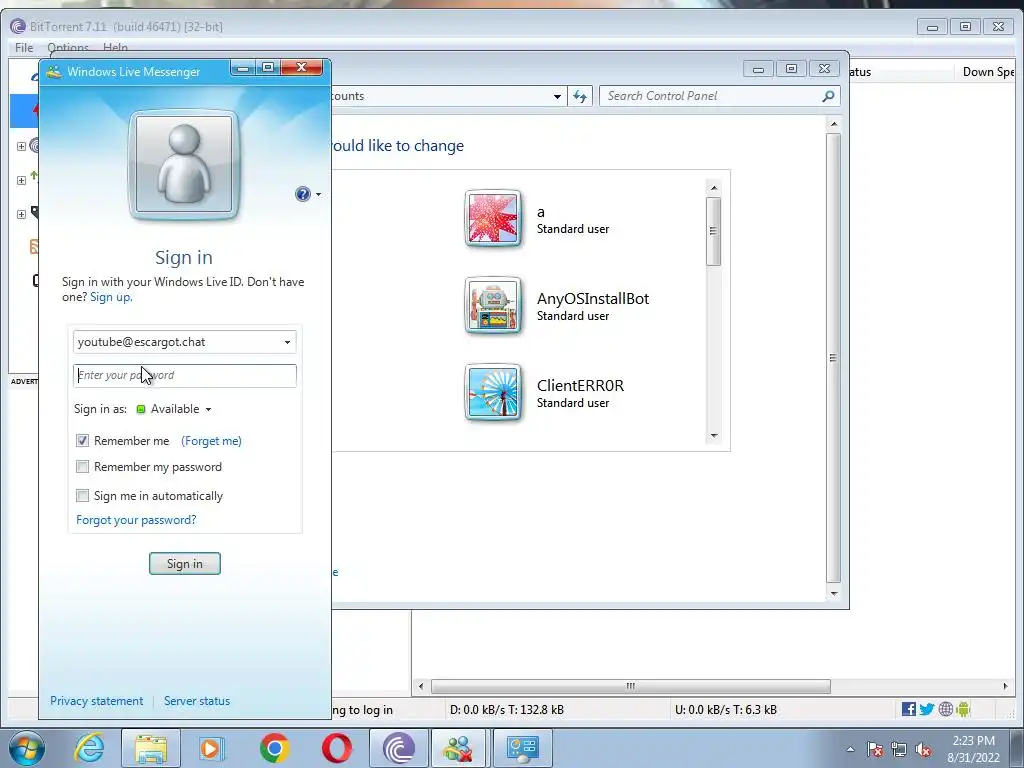Click the globe web icon in status bar
1024x768 pixels.
[x=946, y=709]
